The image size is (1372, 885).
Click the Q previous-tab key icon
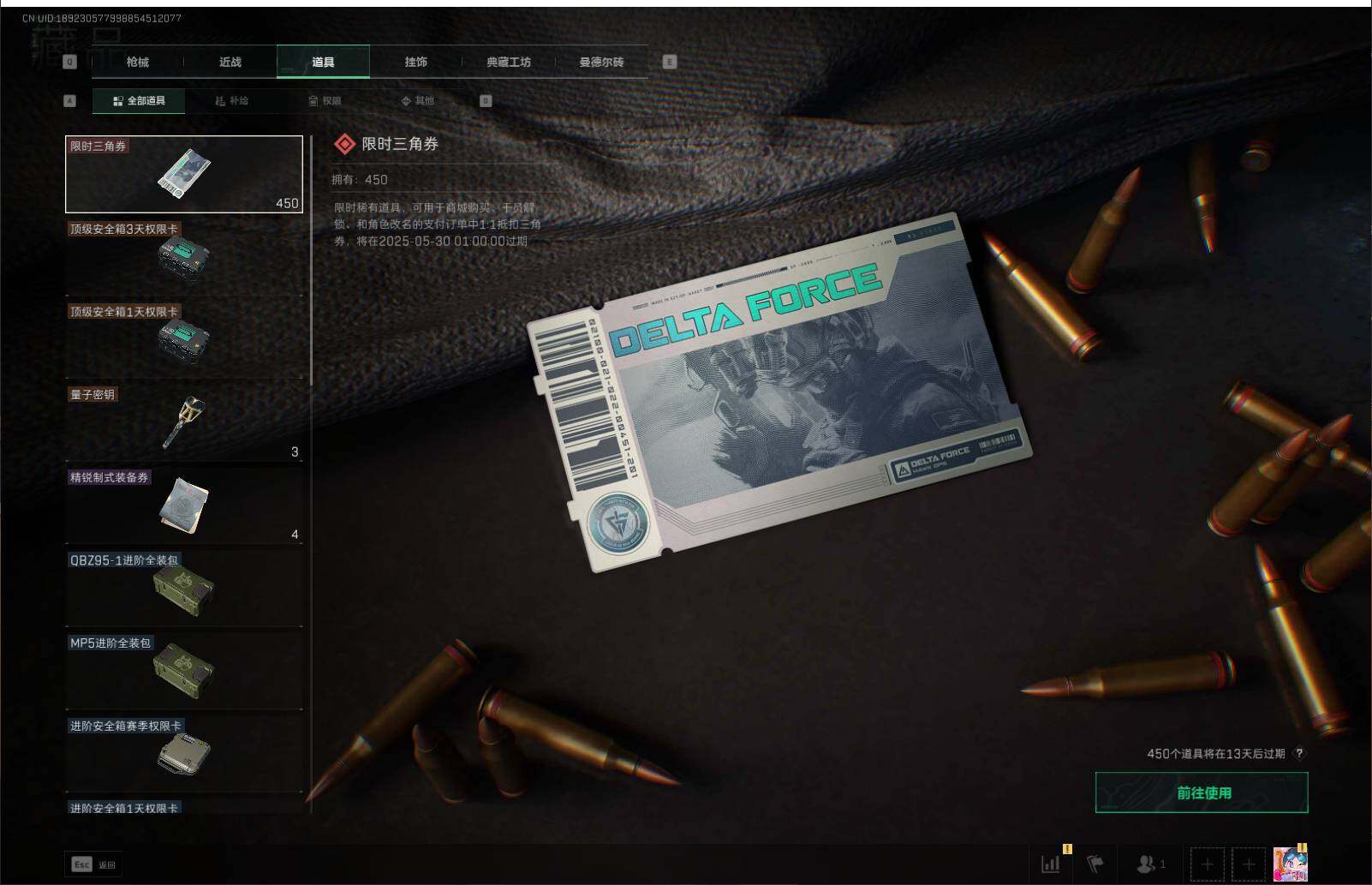click(70, 62)
